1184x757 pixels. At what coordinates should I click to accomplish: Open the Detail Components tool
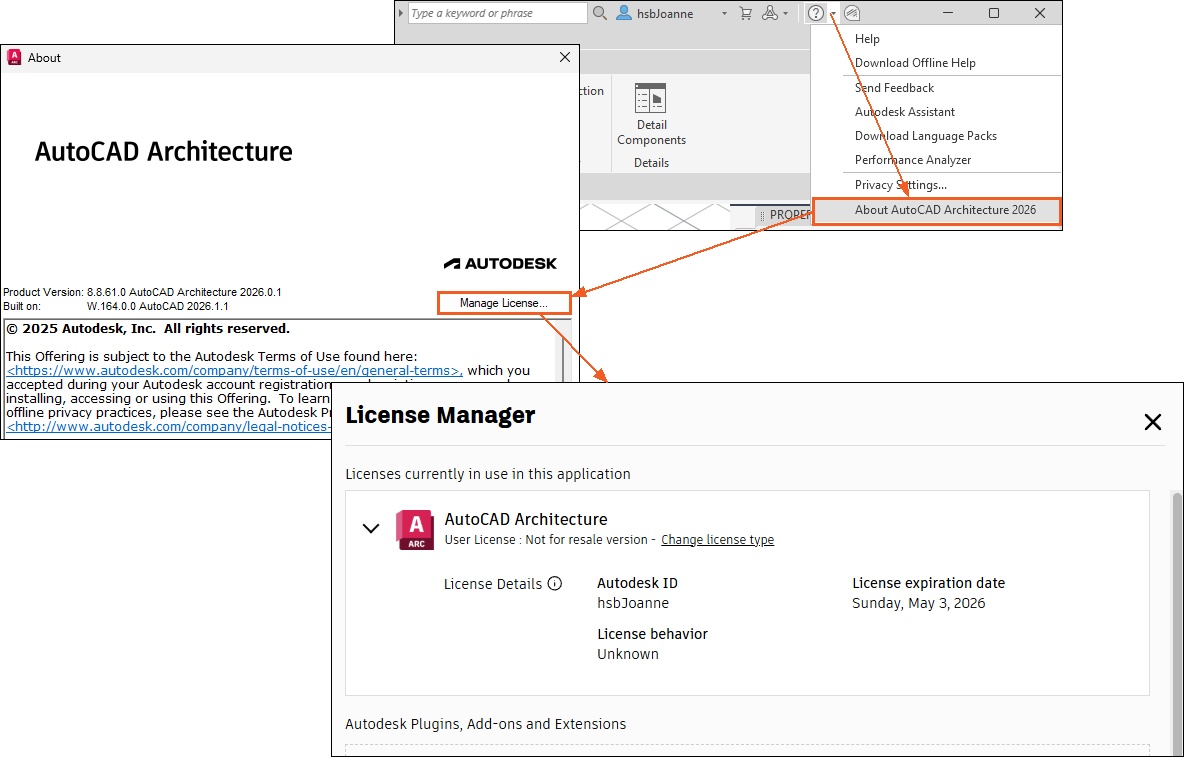tap(651, 114)
